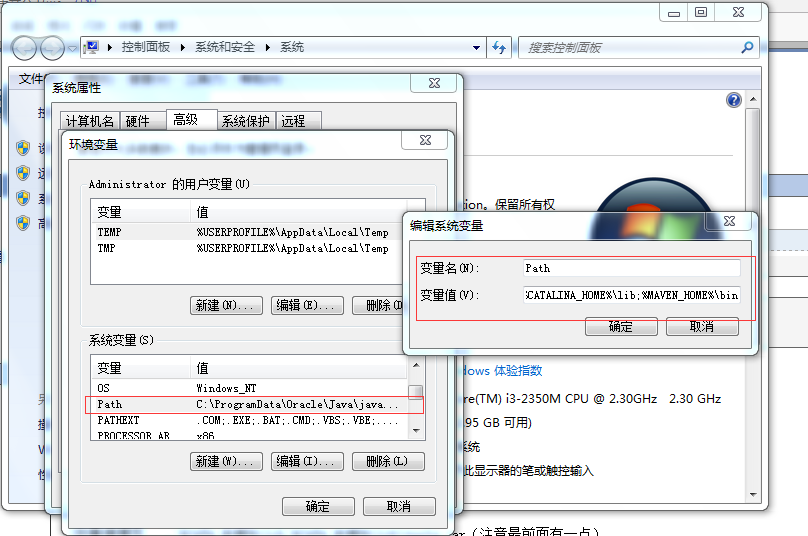The width and height of the screenshot is (808, 536).
Task: Switch to the 系统保护 tab
Action: 246,121
